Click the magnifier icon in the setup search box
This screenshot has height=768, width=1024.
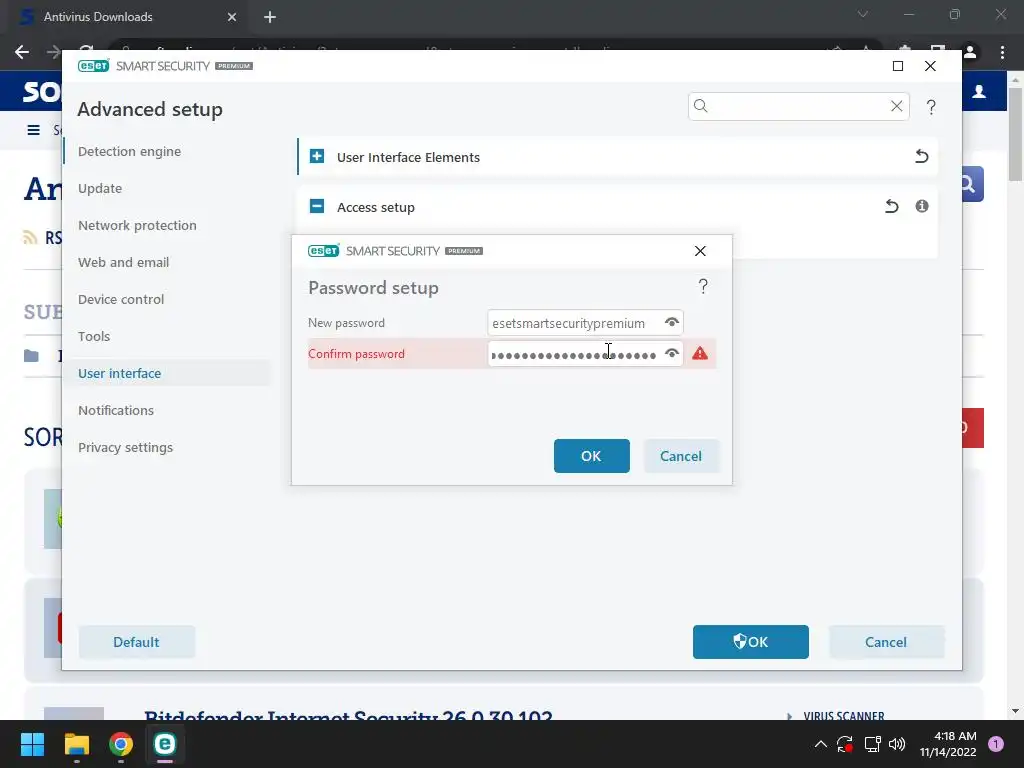701,106
